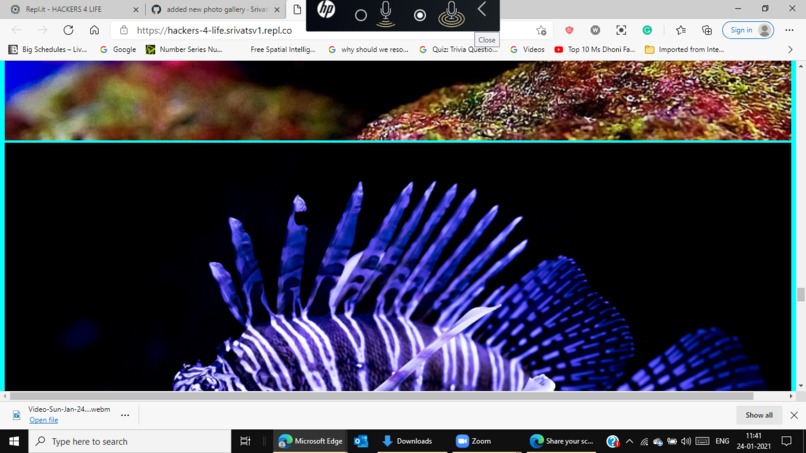Refresh the current page
Screen dimensions: 806x453
[68, 30]
